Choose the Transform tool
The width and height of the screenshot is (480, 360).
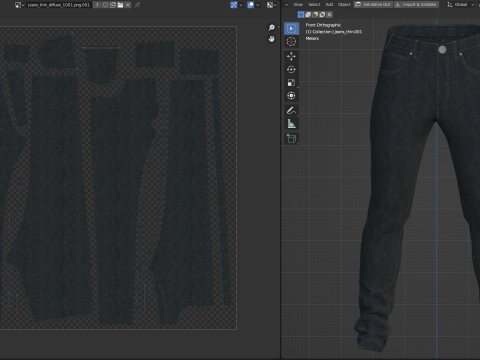coord(291,96)
